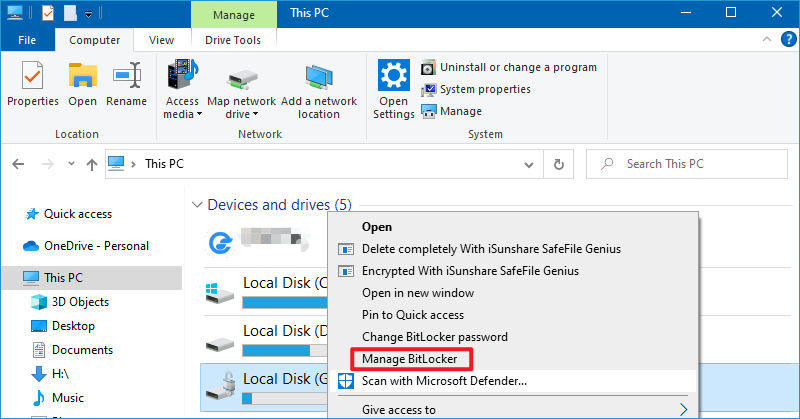Open Music in navigation pane
Image resolution: width=800 pixels, height=419 pixels.
57,398
